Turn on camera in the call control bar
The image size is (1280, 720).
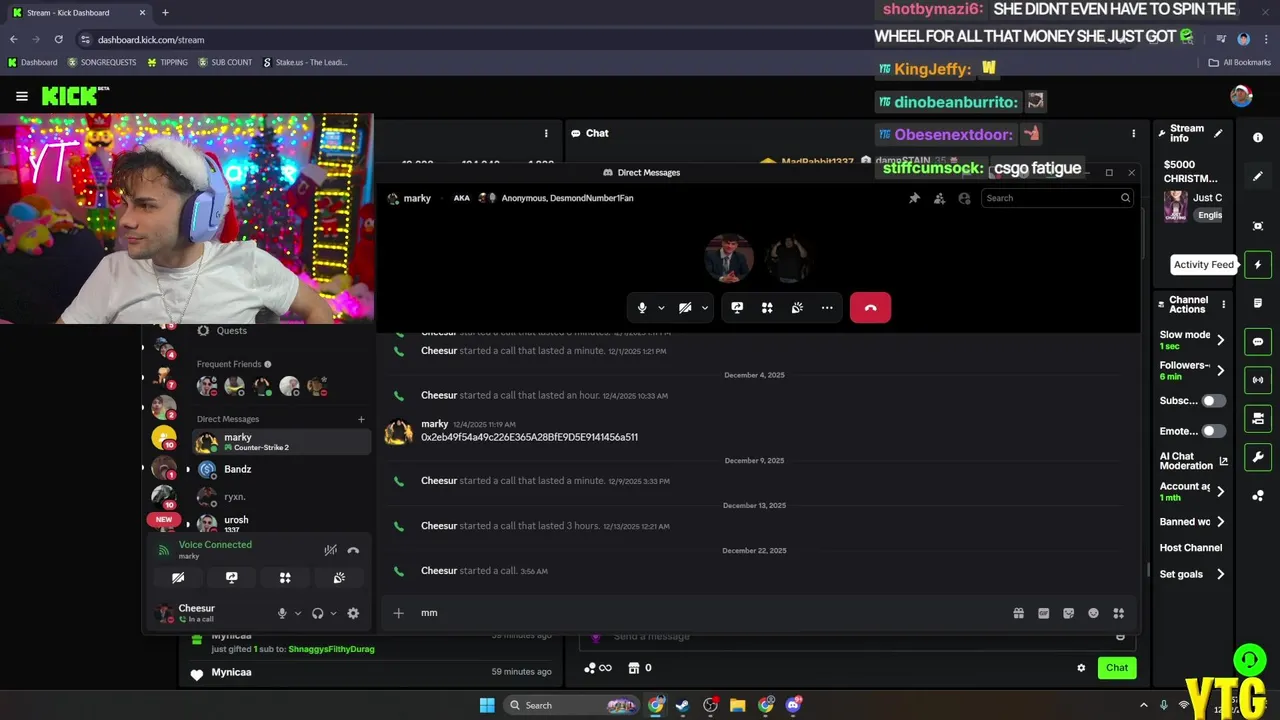(685, 308)
